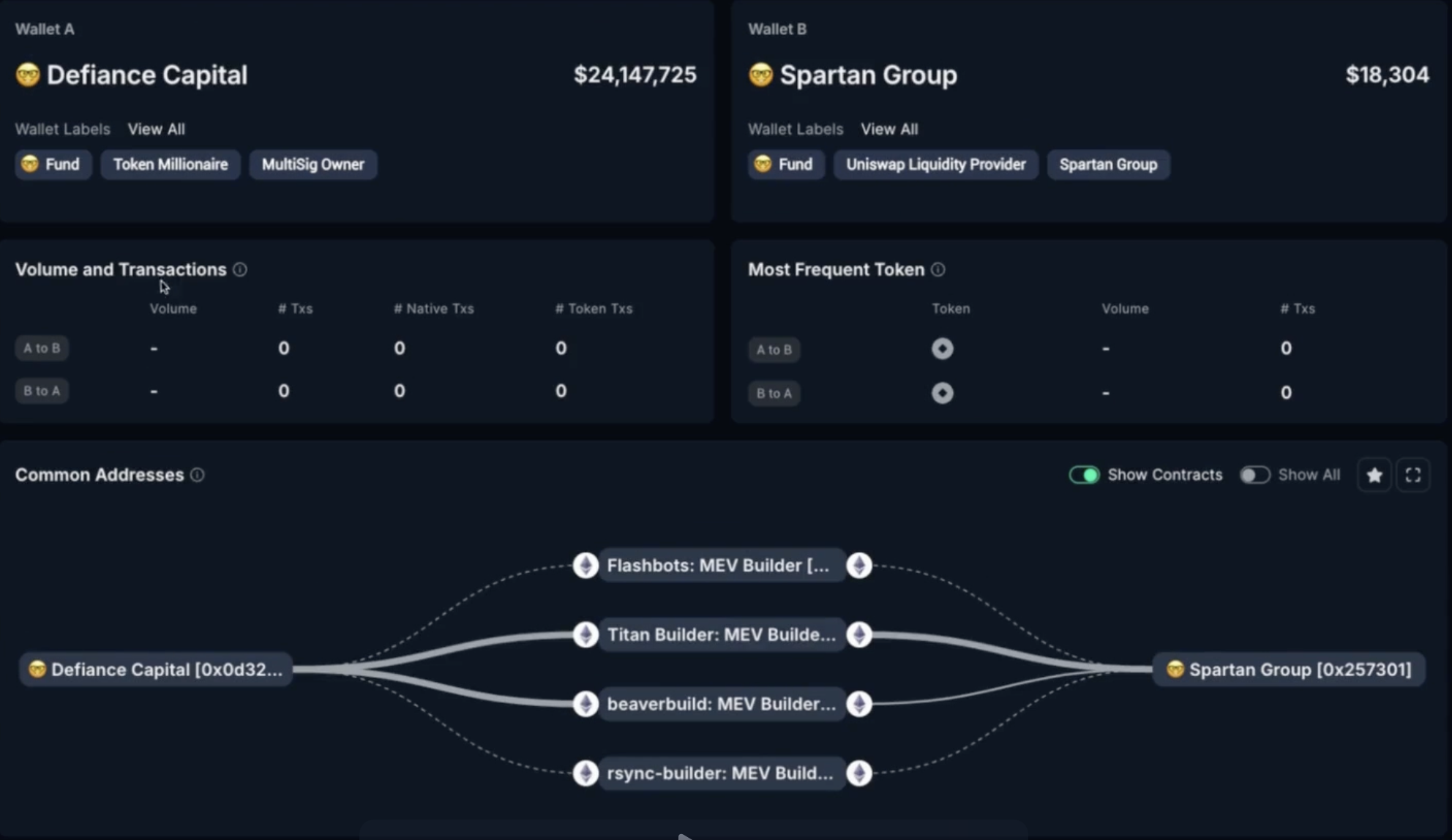Click the emoji avatar beside Spartan Group title
The image size is (1452, 840).
click(761, 75)
